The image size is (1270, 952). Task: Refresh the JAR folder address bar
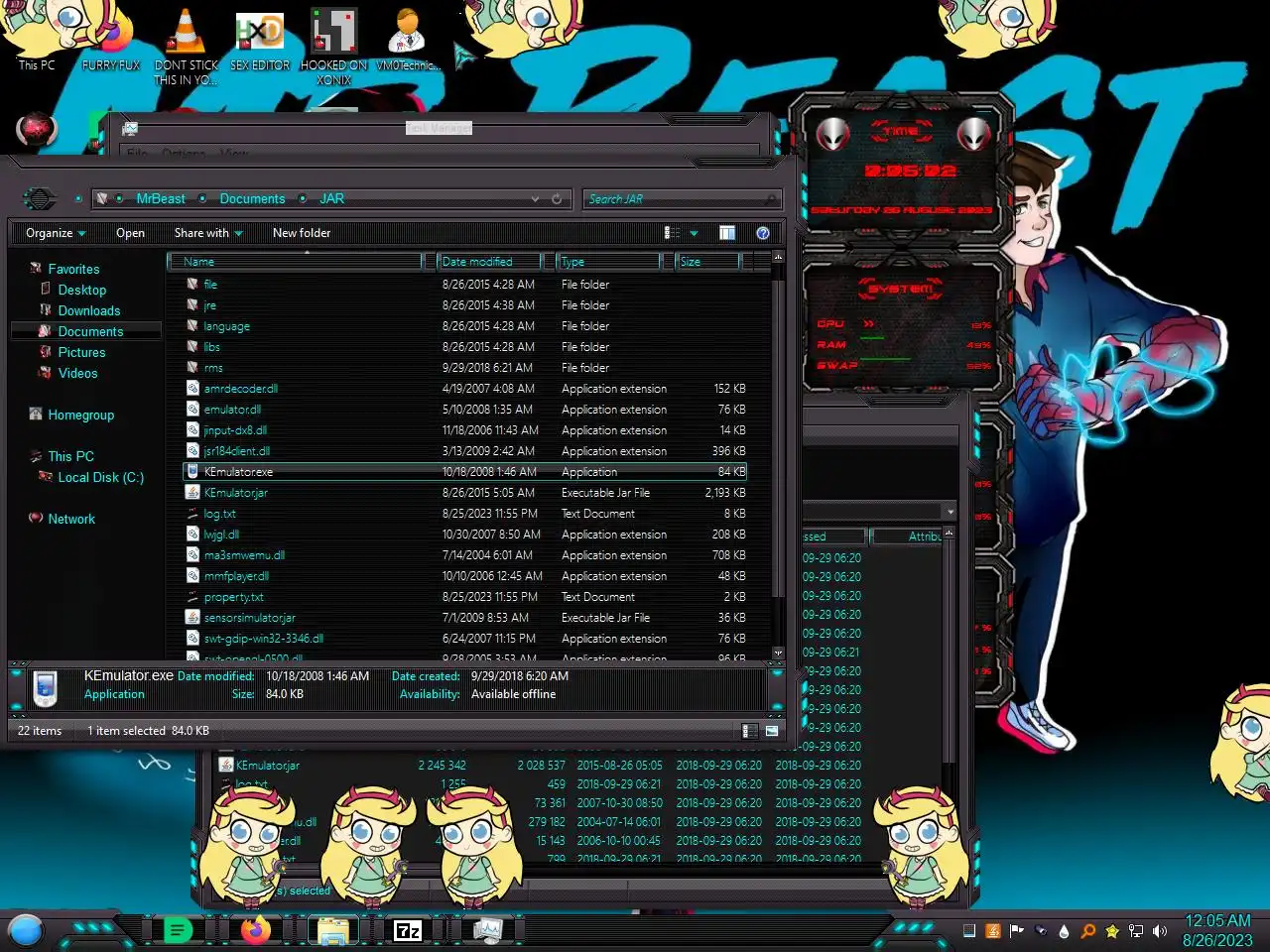coord(557,199)
